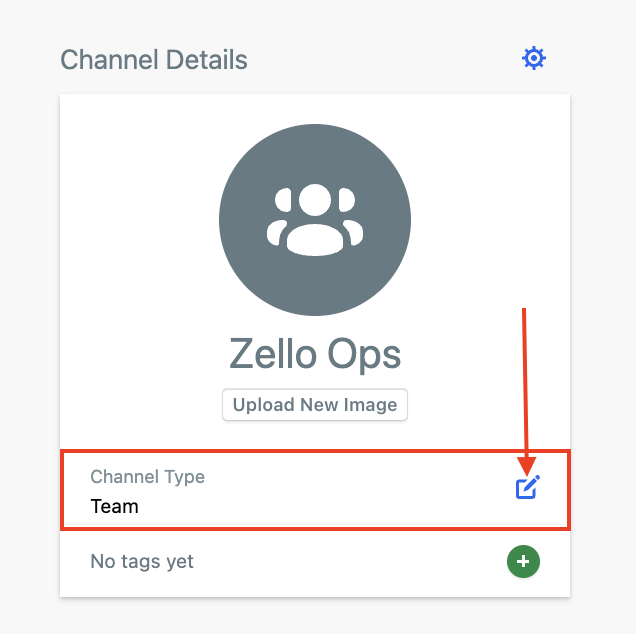Add a tag with green plus button

pyautogui.click(x=523, y=561)
